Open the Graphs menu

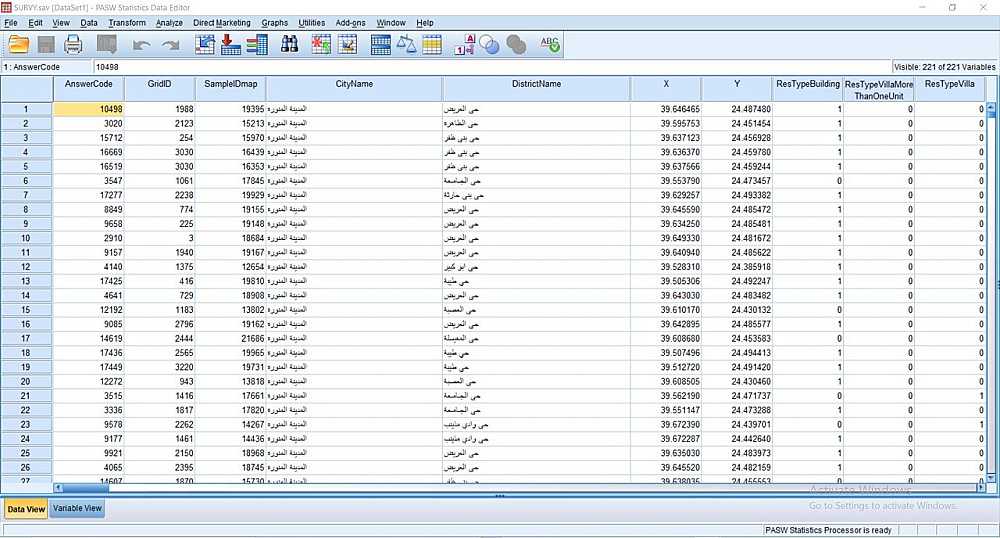point(274,23)
